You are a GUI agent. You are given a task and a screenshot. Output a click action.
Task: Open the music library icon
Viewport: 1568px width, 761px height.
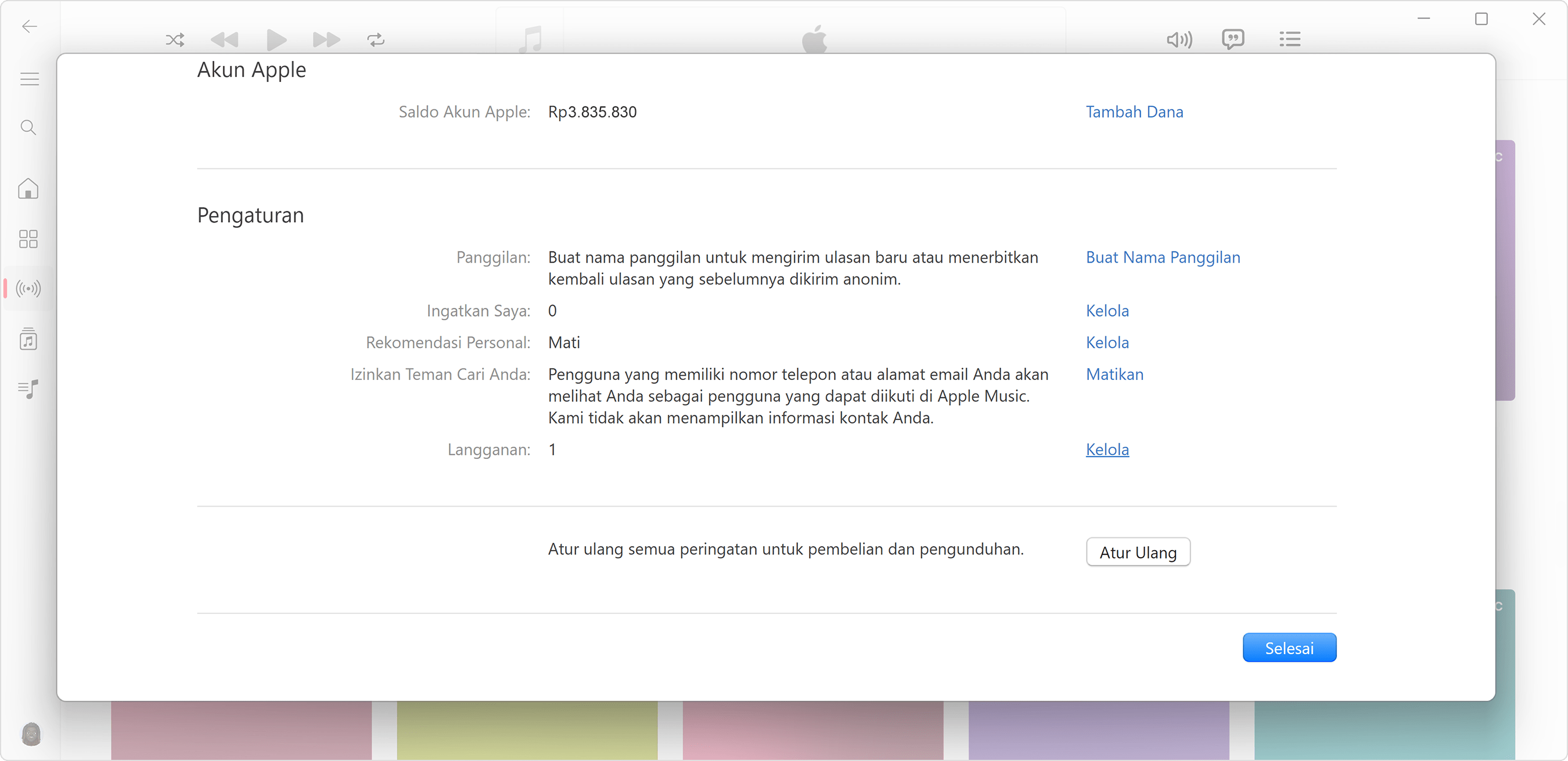tap(28, 339)
